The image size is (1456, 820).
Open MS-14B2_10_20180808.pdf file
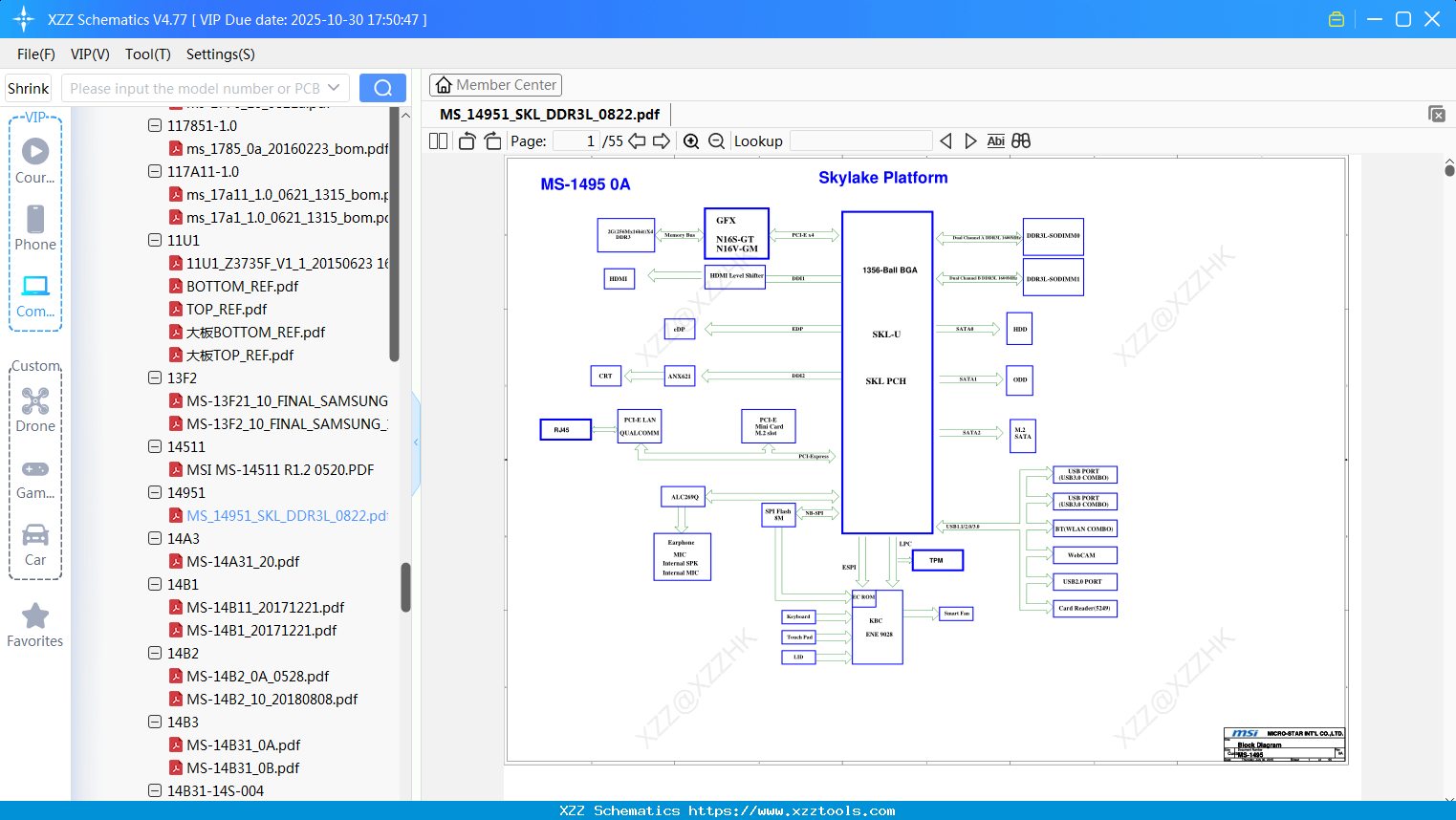[272, 699]
